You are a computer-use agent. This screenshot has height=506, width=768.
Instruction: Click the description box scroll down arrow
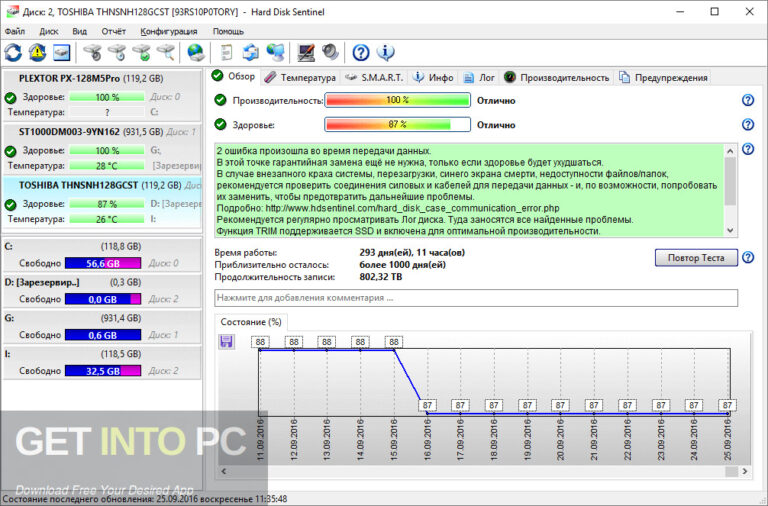730,230
